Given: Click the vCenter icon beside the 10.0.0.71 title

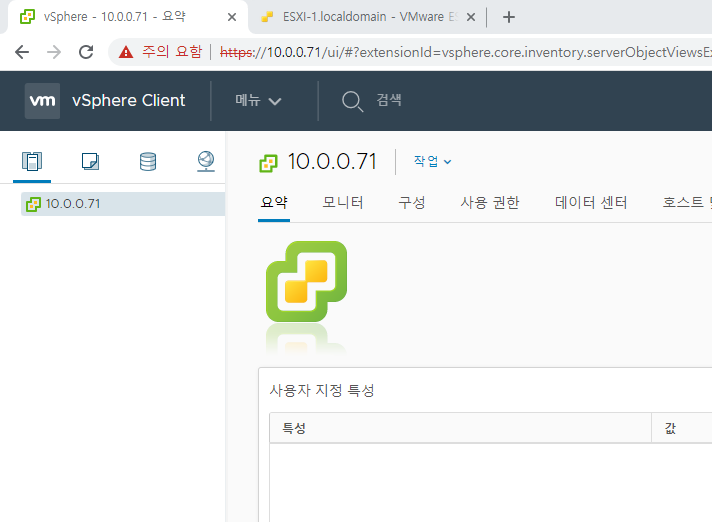Looking at the screenshot, I should click(x=268, y=163).
